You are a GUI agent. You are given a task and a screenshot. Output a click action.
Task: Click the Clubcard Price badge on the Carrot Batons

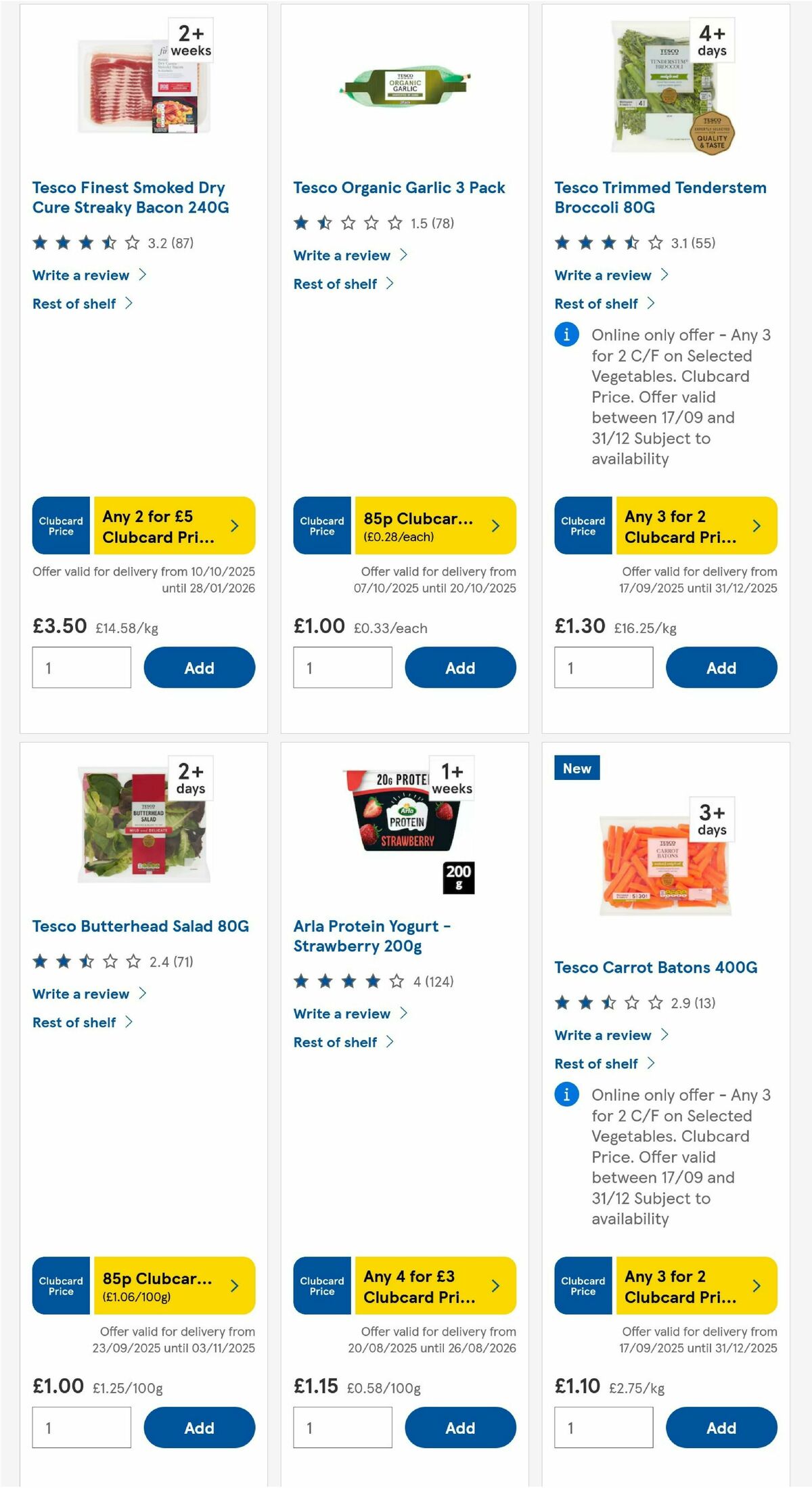[583, 1285]
